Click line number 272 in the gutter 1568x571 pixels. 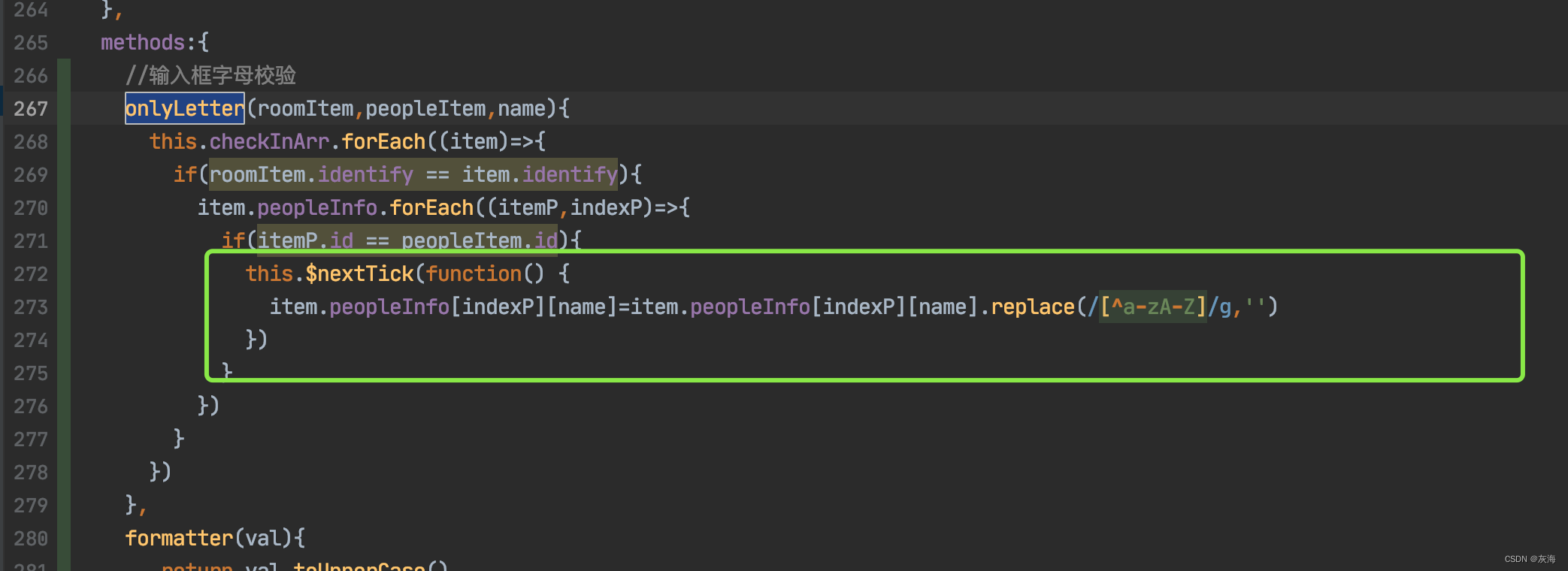pyautogui.click(x=31, y=274)
